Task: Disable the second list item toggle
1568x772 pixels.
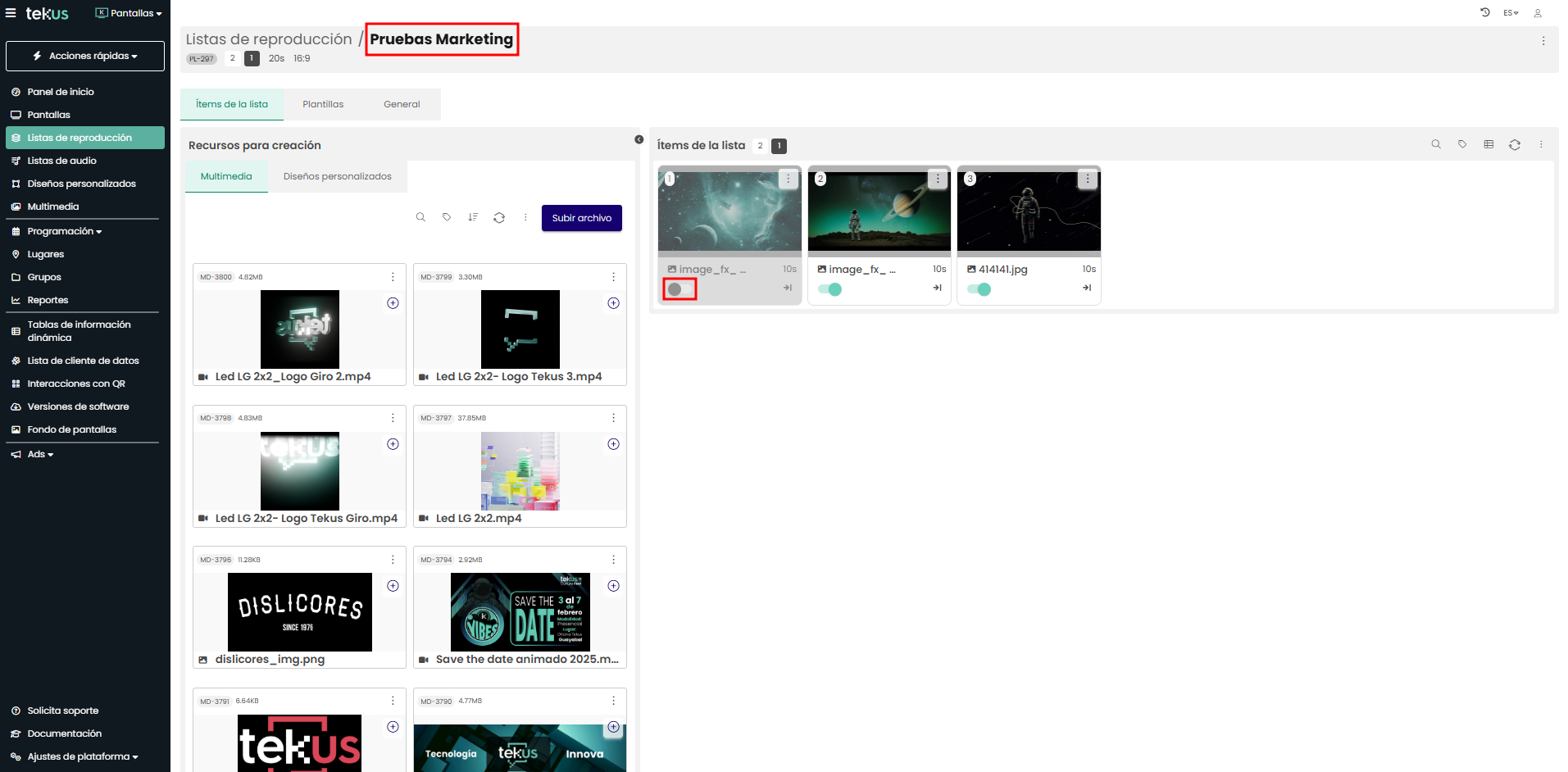Action: [x=829, y=289]
